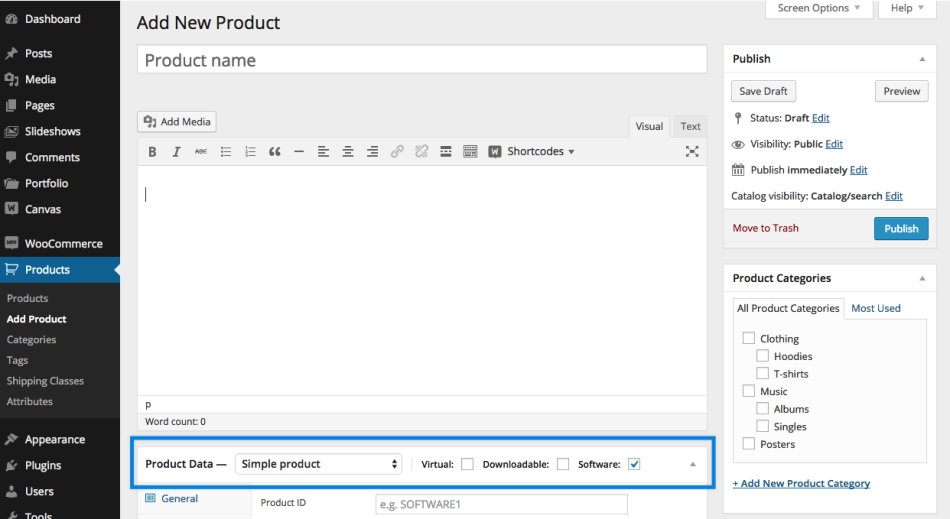Switch to the Text editor tab
This screenshot has width=950, height=519.
(690, 126)
